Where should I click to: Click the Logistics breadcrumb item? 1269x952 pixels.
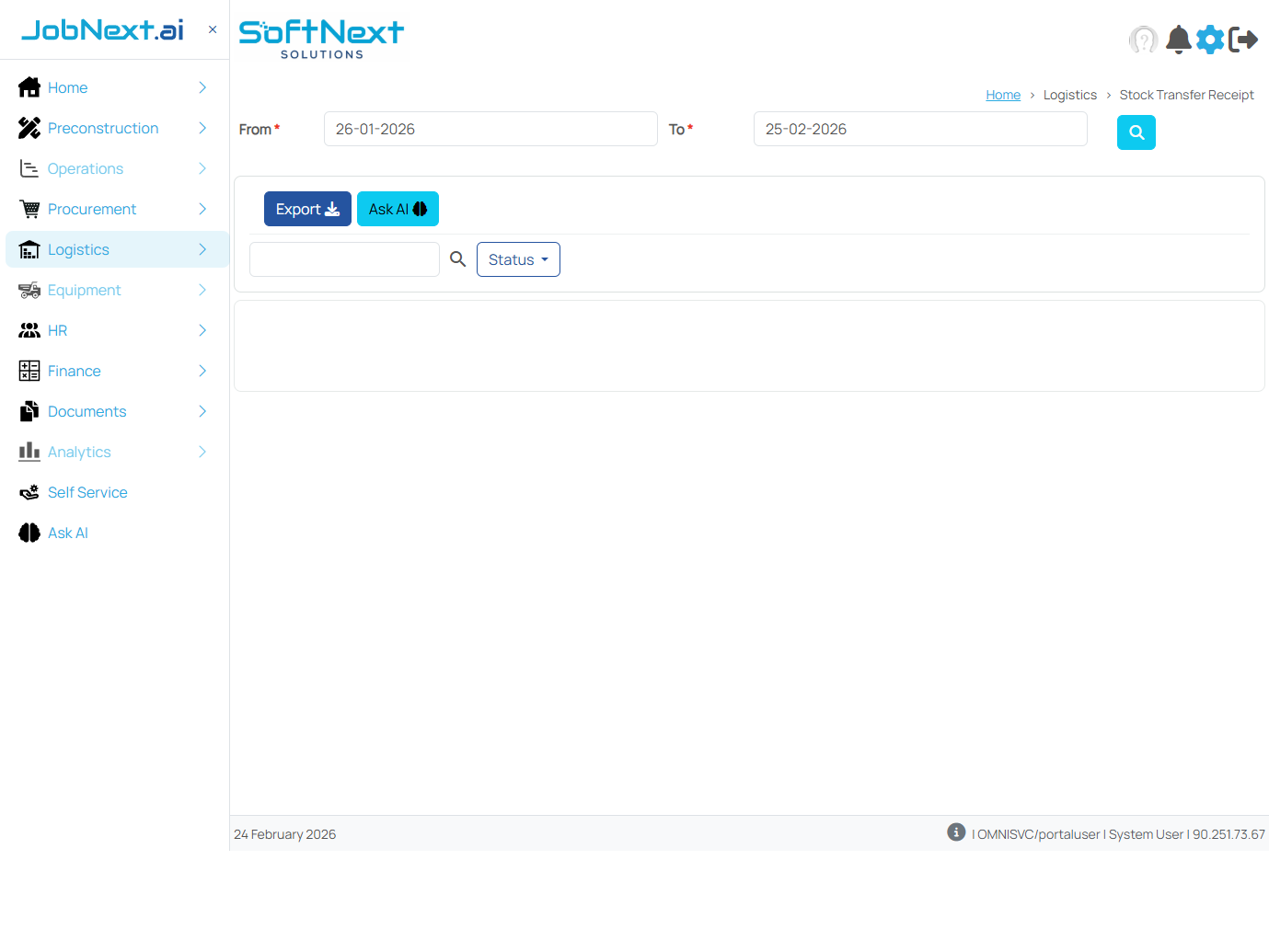(1070, 95)
